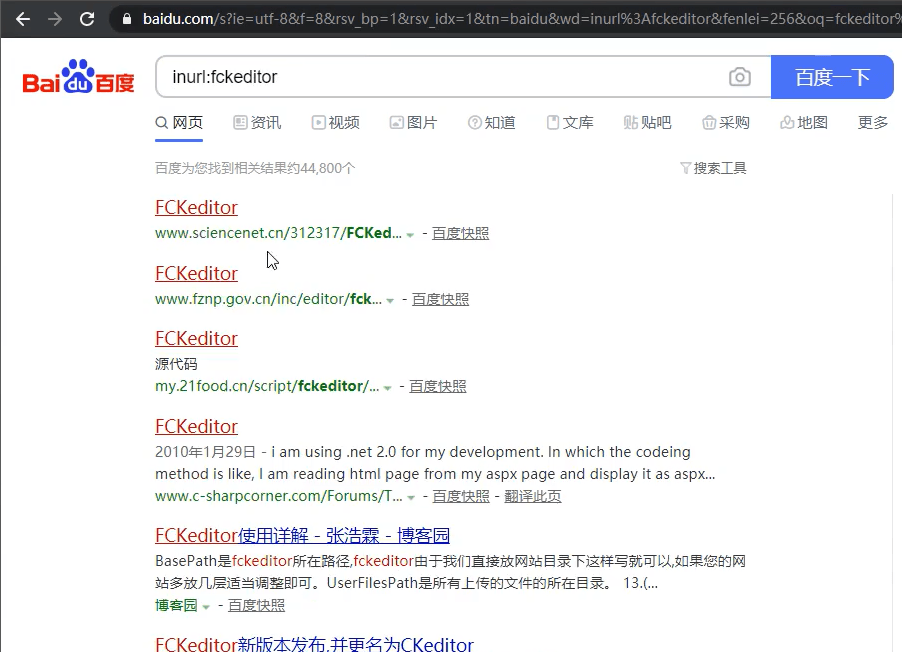Go to the 文库 tab

[570, 123]
